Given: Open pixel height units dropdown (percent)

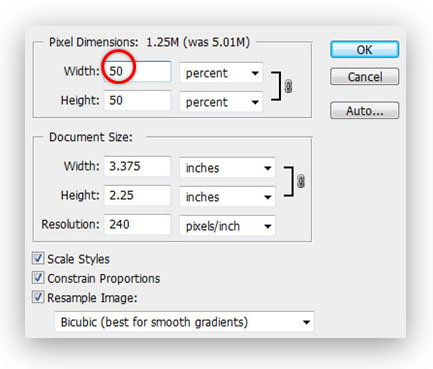Looking at the screenshot, I should pos(221,102).
